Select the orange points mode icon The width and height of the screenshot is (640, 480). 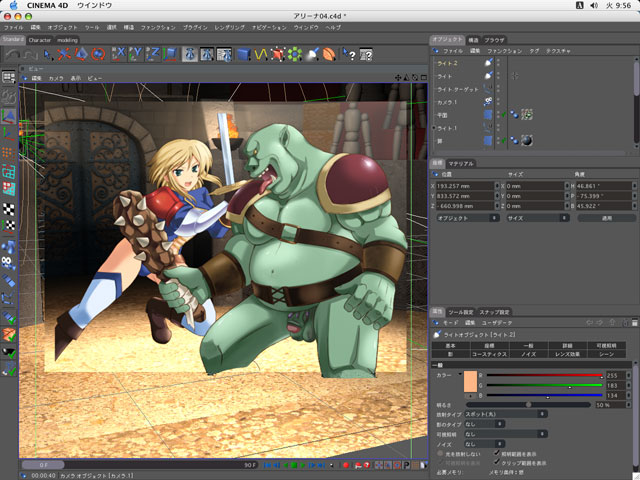coord(9,153)
